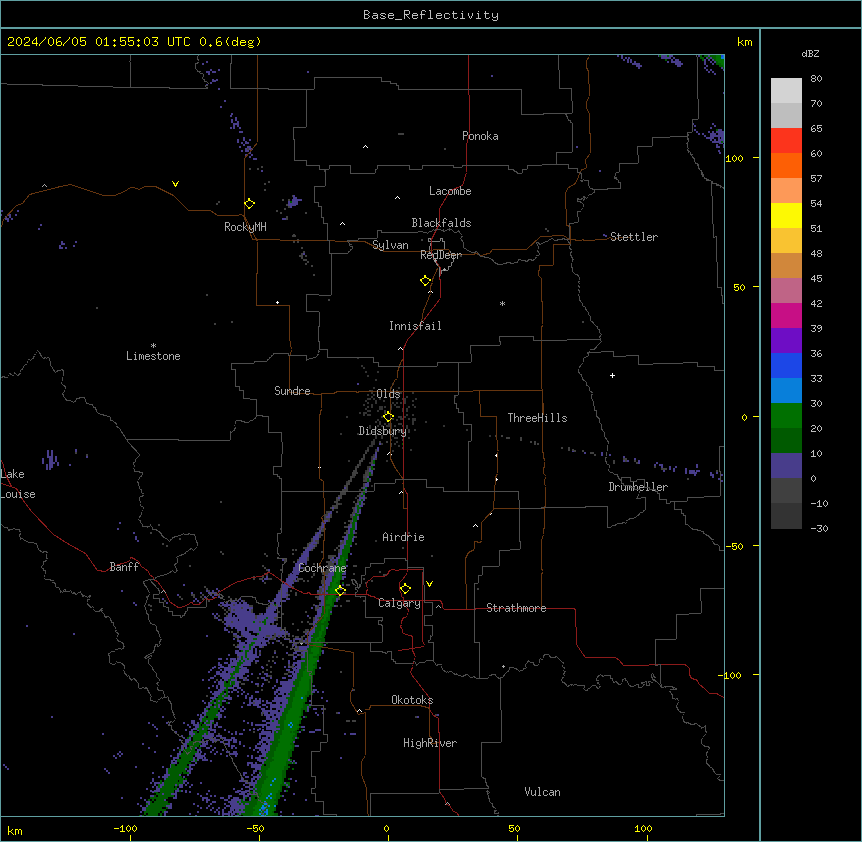The height and width of the screenshot is (842, 862).
Task: Click the yellow diamond marker between Olds and Didsbury
Action: click(388, 417)
